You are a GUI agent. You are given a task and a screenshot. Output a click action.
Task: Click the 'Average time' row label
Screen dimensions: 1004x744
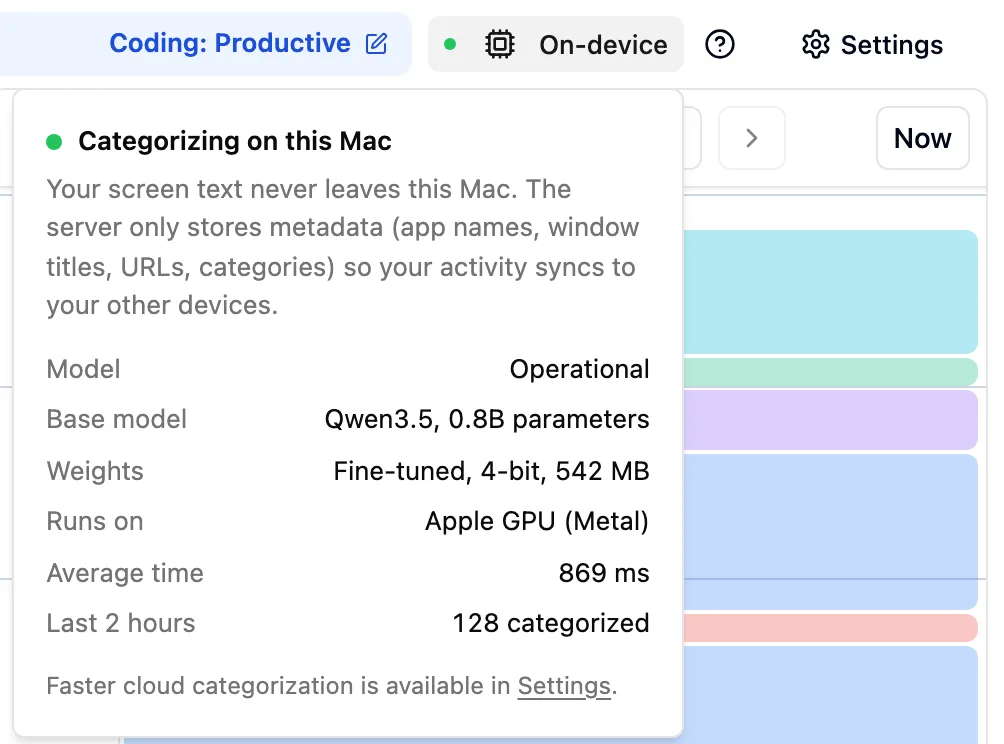125,573
